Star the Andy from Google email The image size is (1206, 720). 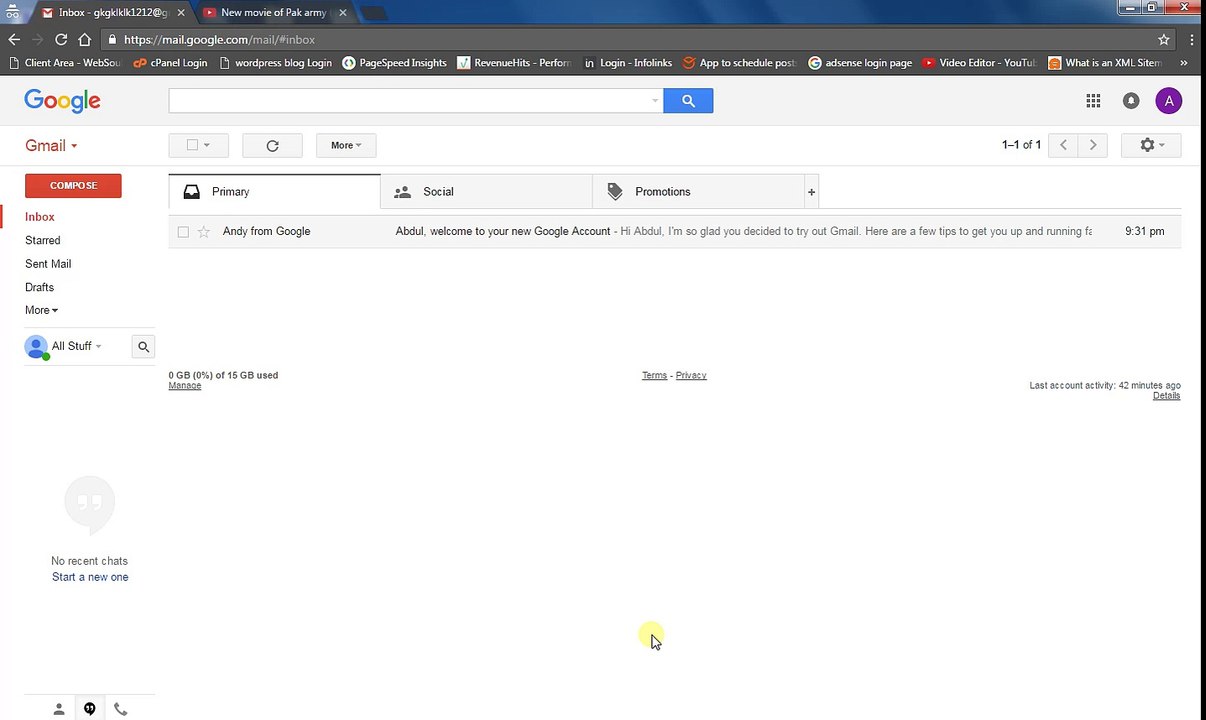204,231
